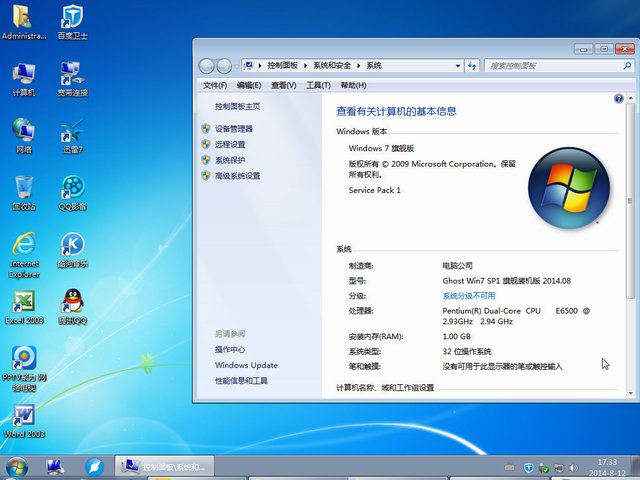Image resolution: width=640 pixels, height=480 pixels.
Task: Click the 1.00 GB installed memory value
Action: (456, 337)
